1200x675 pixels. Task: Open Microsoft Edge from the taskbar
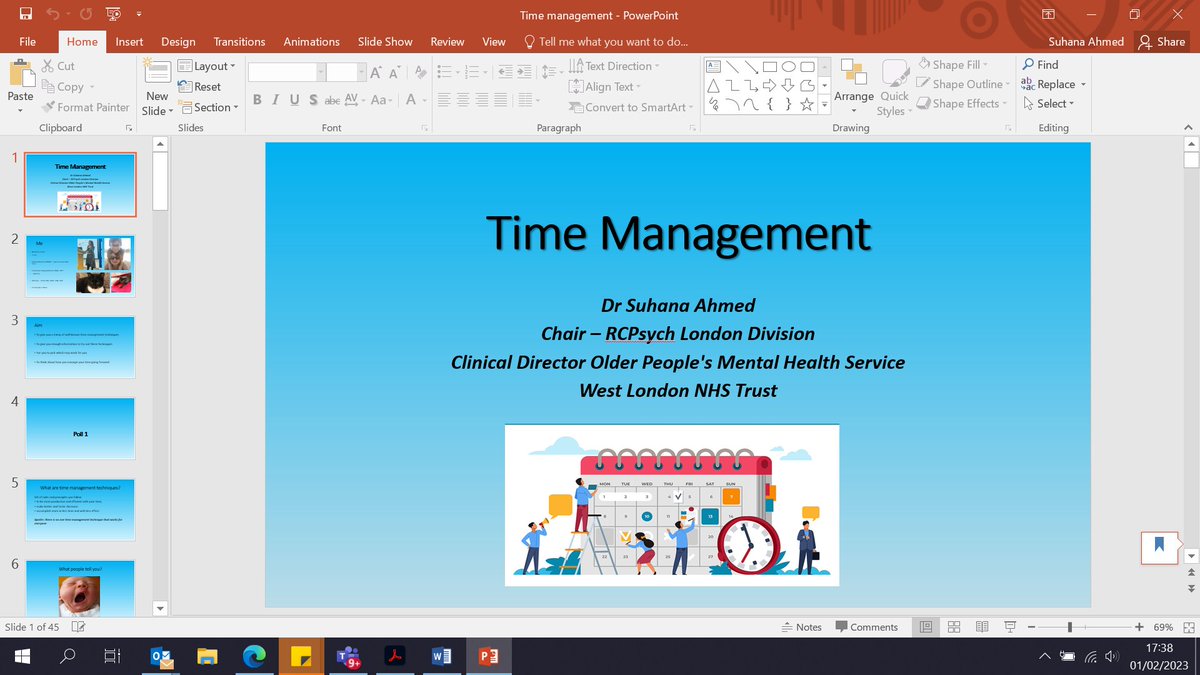(x=255, y=656)
